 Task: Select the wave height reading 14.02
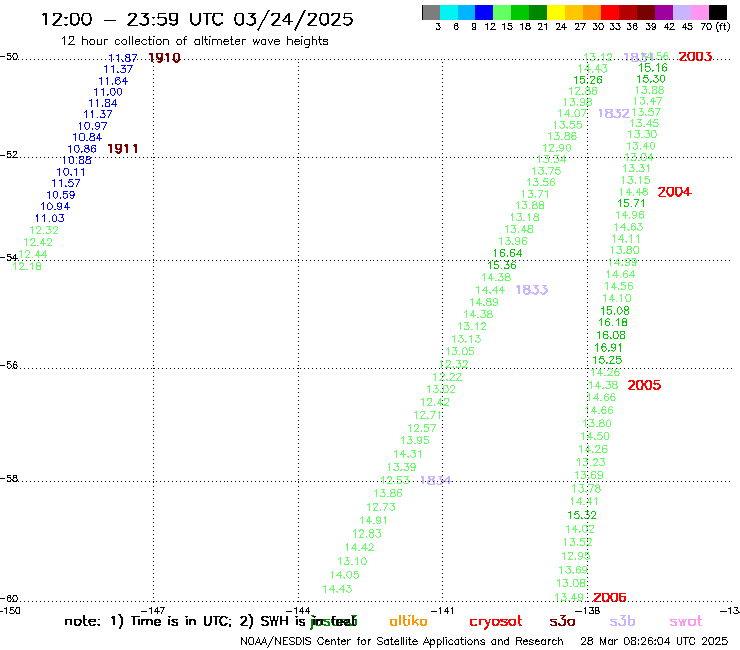click(x=580, y=529)
